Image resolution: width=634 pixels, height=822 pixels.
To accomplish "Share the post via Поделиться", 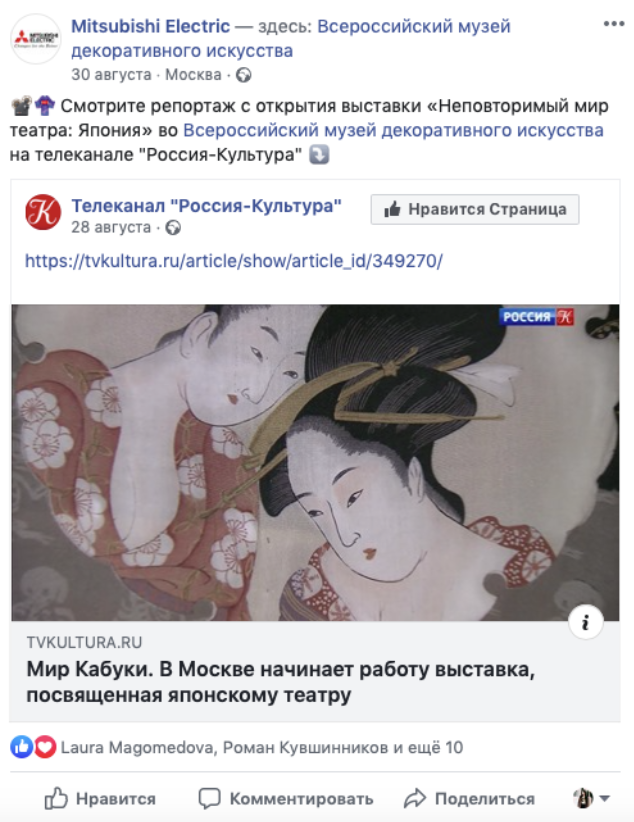I will click(469, 798).
